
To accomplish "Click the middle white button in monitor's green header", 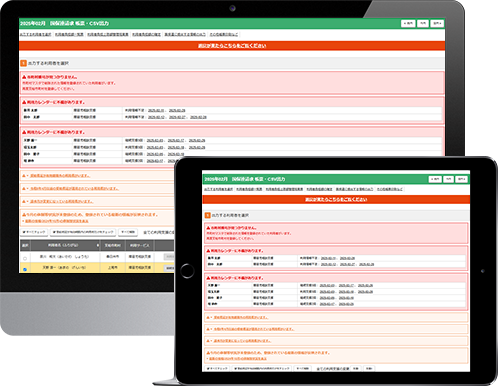I will (423, 23).
